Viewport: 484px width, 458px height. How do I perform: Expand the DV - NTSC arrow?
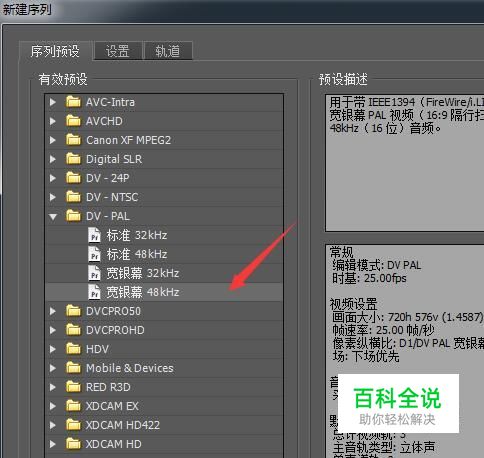tap(53, 197)
